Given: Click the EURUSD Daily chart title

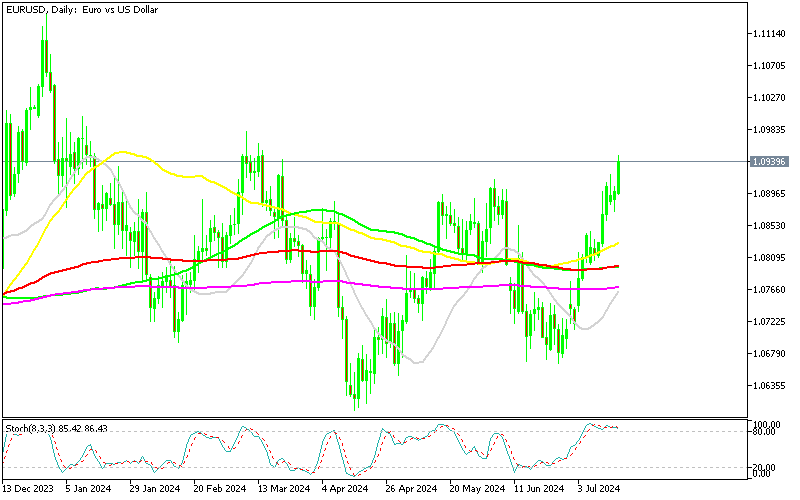Looking at the screenshot, I should coord(83,8).
